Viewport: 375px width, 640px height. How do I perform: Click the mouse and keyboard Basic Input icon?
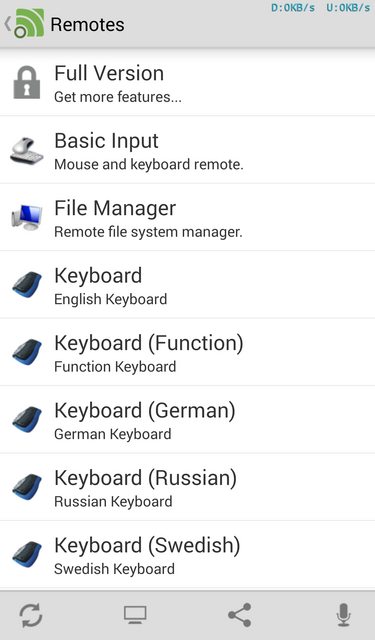tap(27, 151)
